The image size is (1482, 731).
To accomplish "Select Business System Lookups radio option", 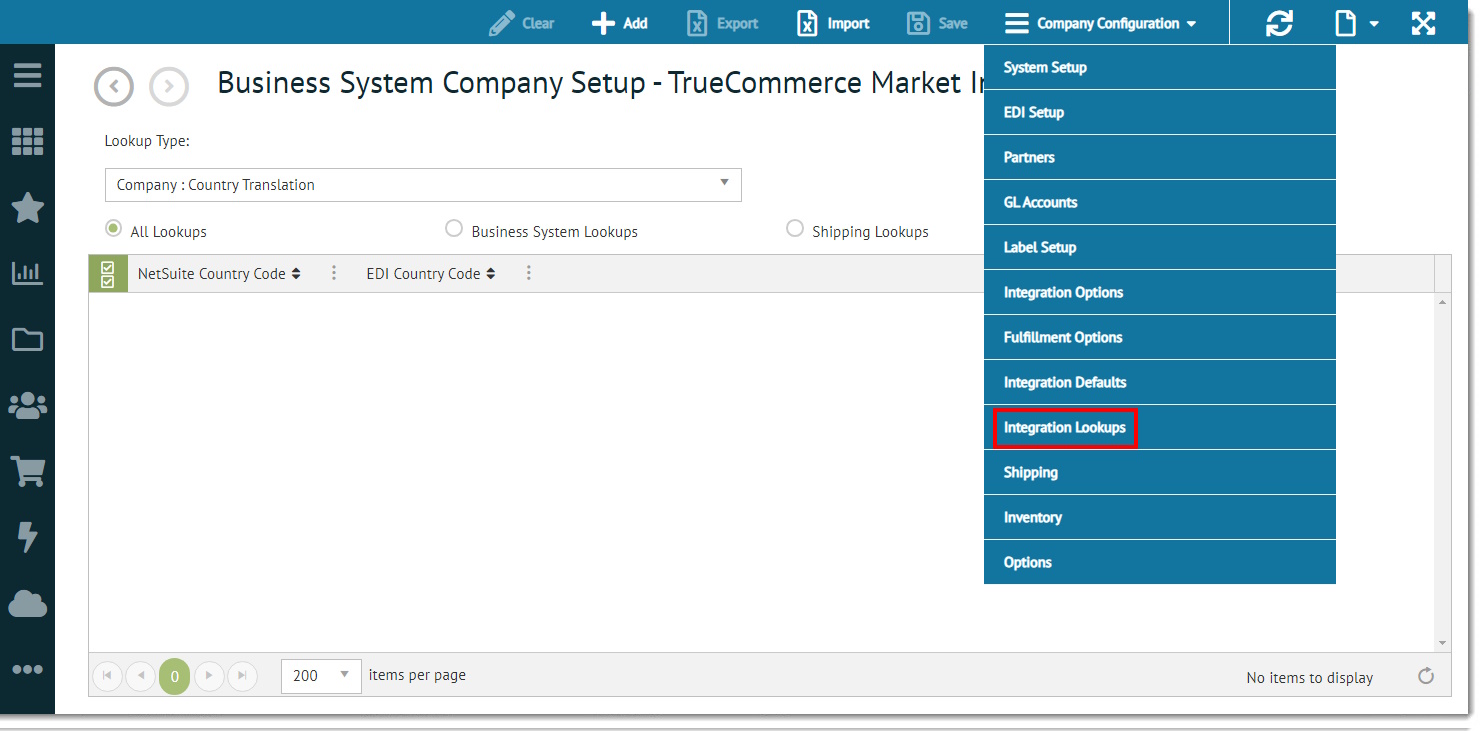I will (x=454, y=229).
